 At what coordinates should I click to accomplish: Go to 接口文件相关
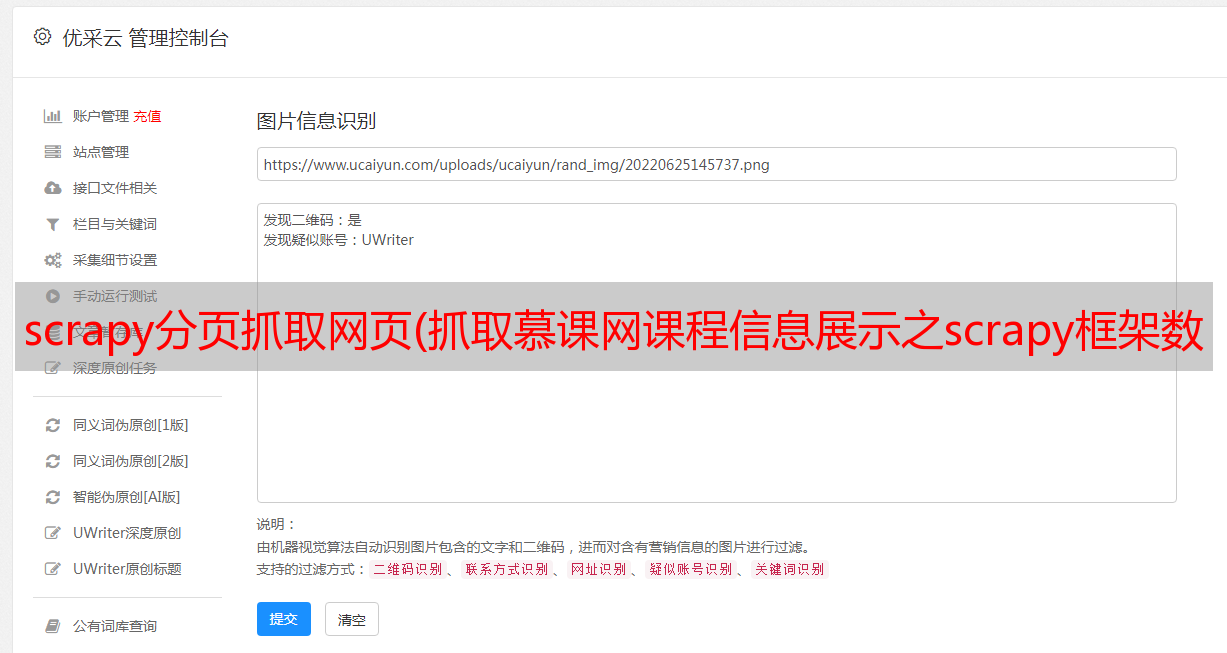(x=115, y=188)
